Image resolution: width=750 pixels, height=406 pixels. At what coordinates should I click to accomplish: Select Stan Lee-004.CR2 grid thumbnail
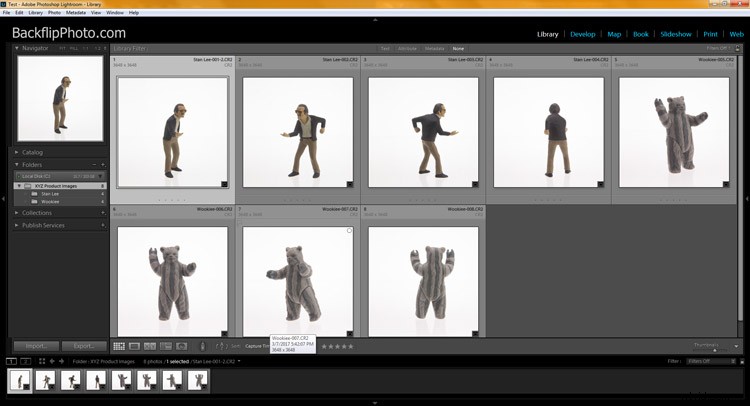549,132
